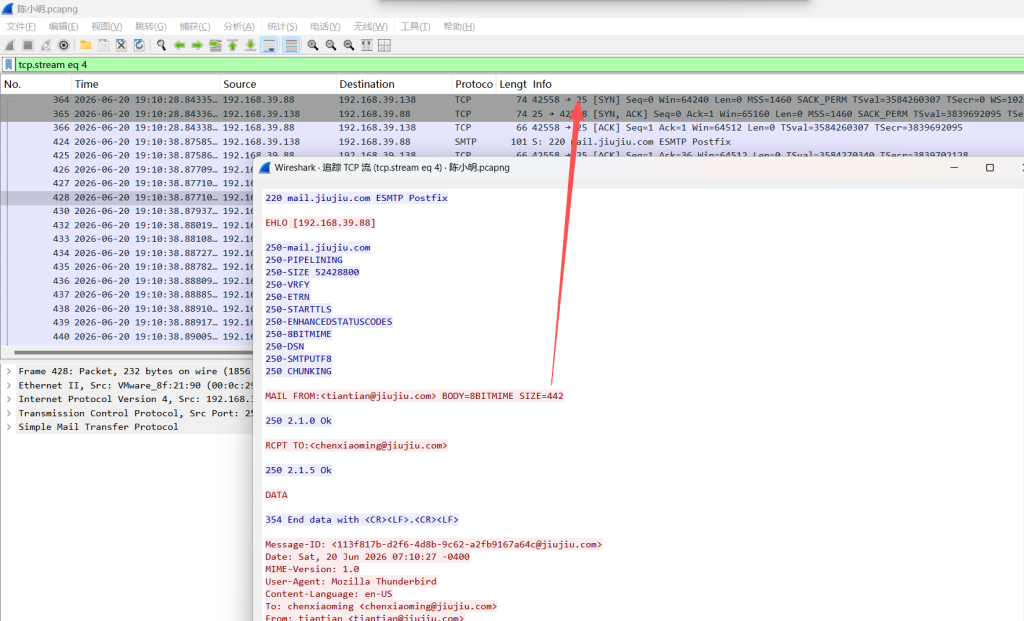Open the 视图(V) menu
Screen dimensions: 1024x621
(x=106, y=26)
